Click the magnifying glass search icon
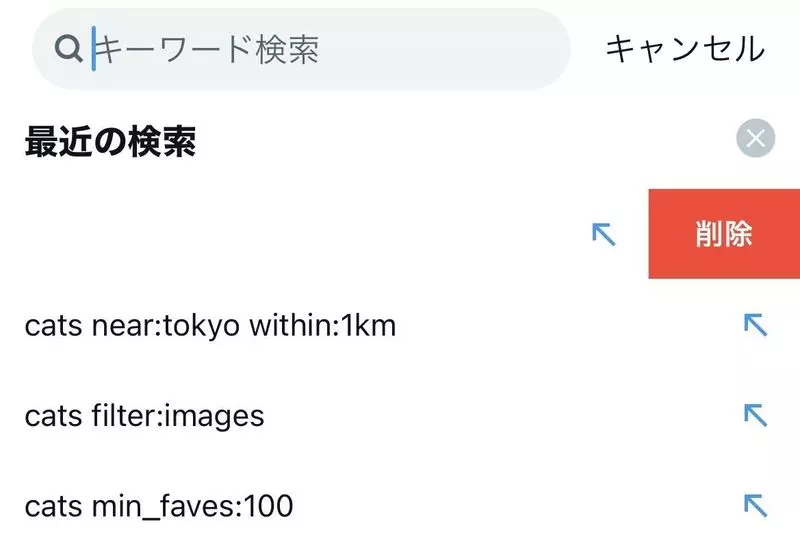The width and height of the screenshot is (800, 550). [68, 50]
